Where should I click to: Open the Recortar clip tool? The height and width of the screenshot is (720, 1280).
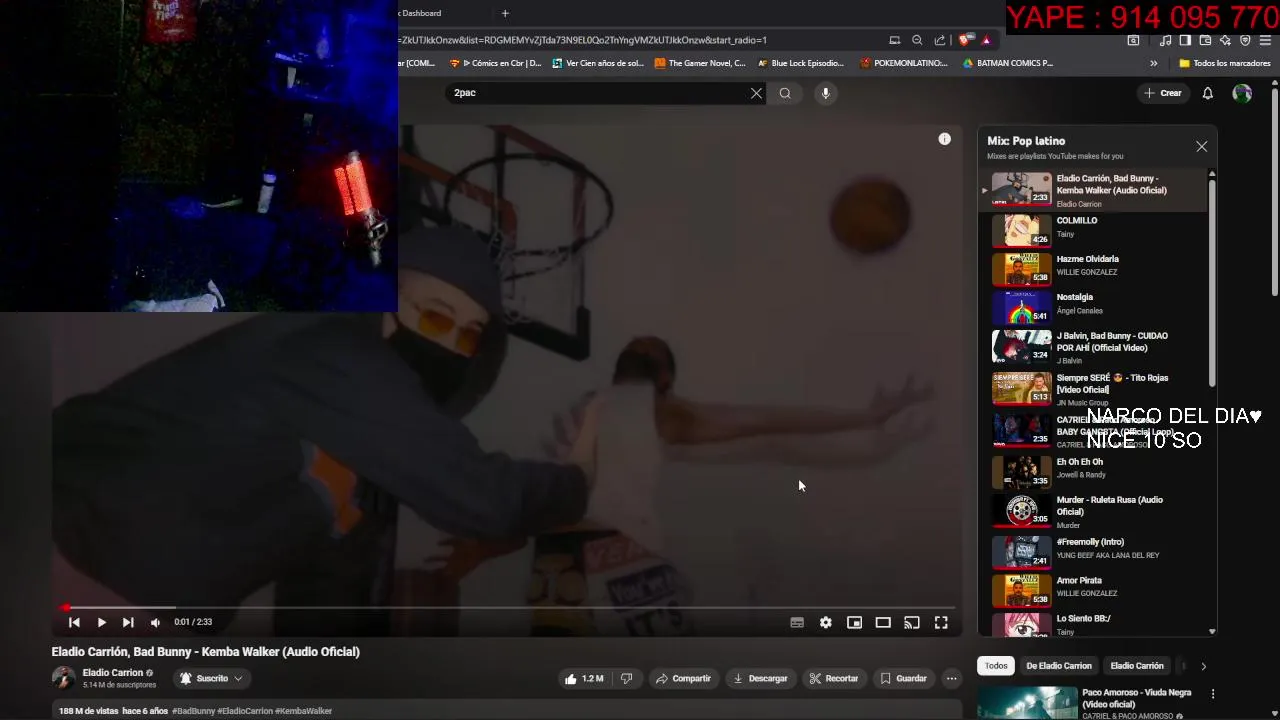click(x=834, y=678)
